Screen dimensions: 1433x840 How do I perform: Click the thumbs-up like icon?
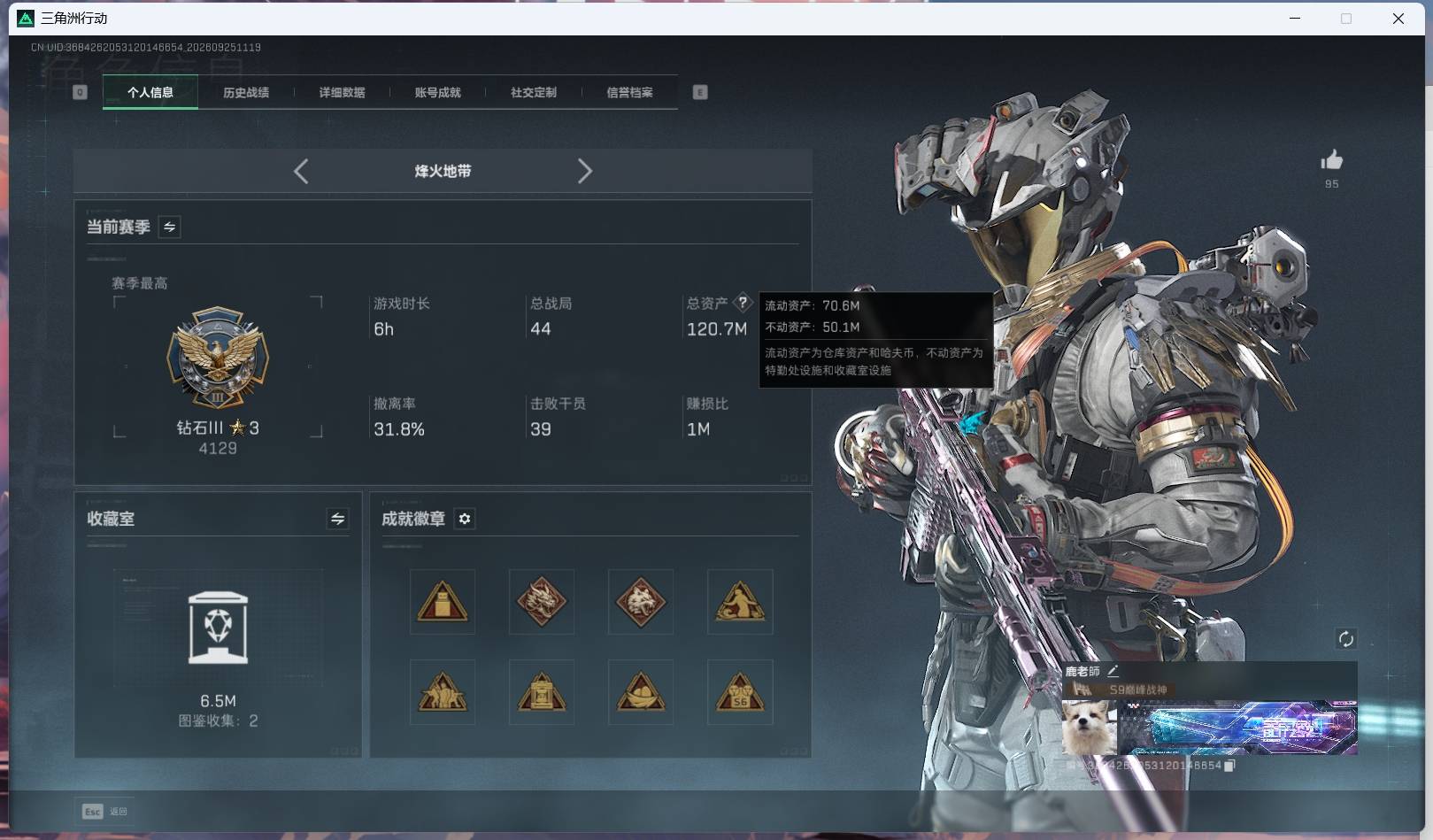click(1331, 160)
